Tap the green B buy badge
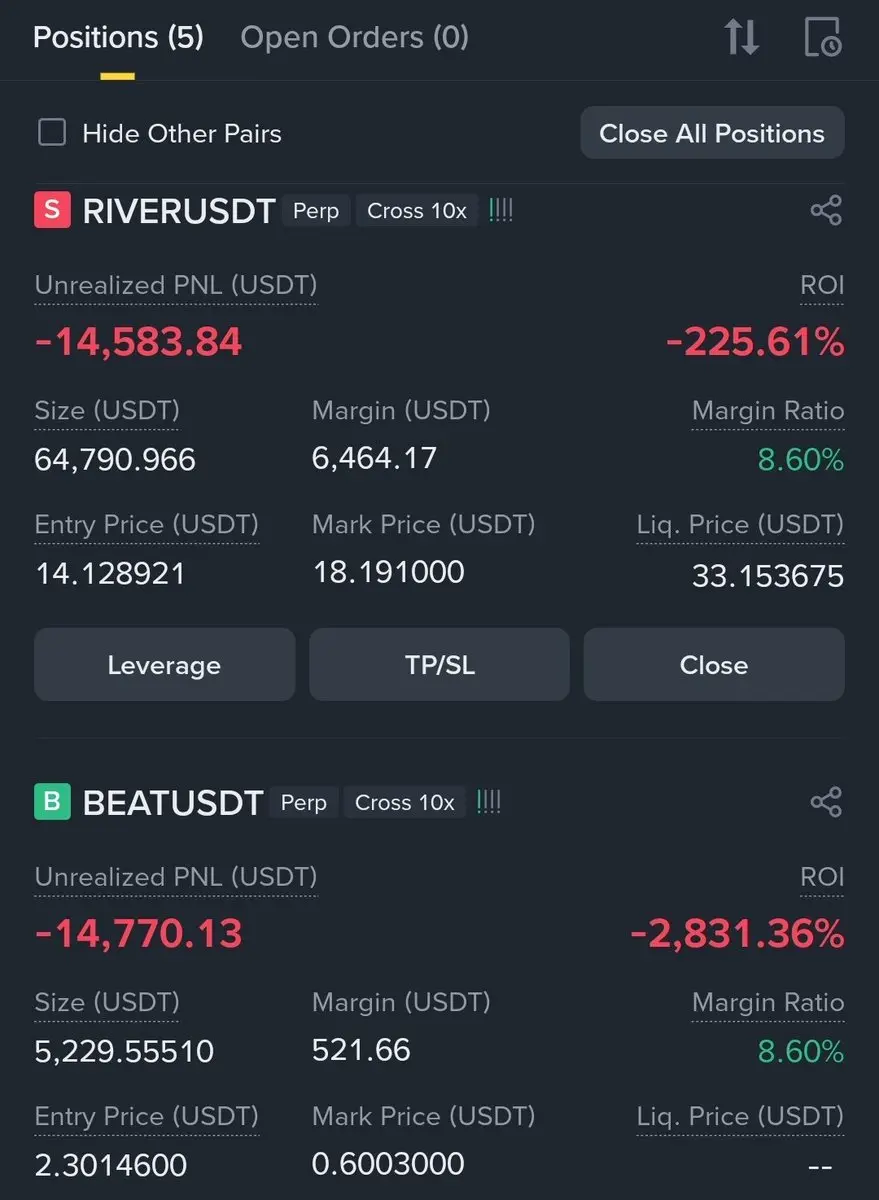Image resolution: width=879 pixels, height=1200 pixels. coord(52,802)
